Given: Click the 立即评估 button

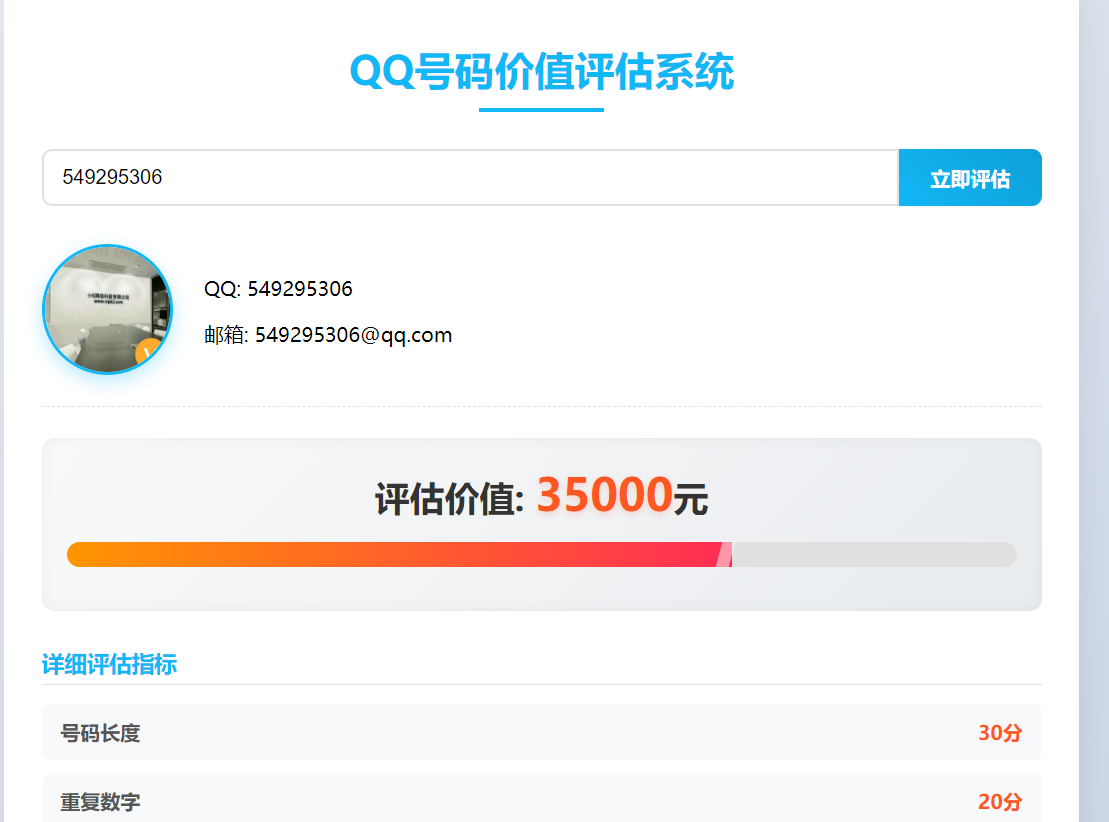Looking at the screenshot, I should pyautogui.click(x=970, y=178).
